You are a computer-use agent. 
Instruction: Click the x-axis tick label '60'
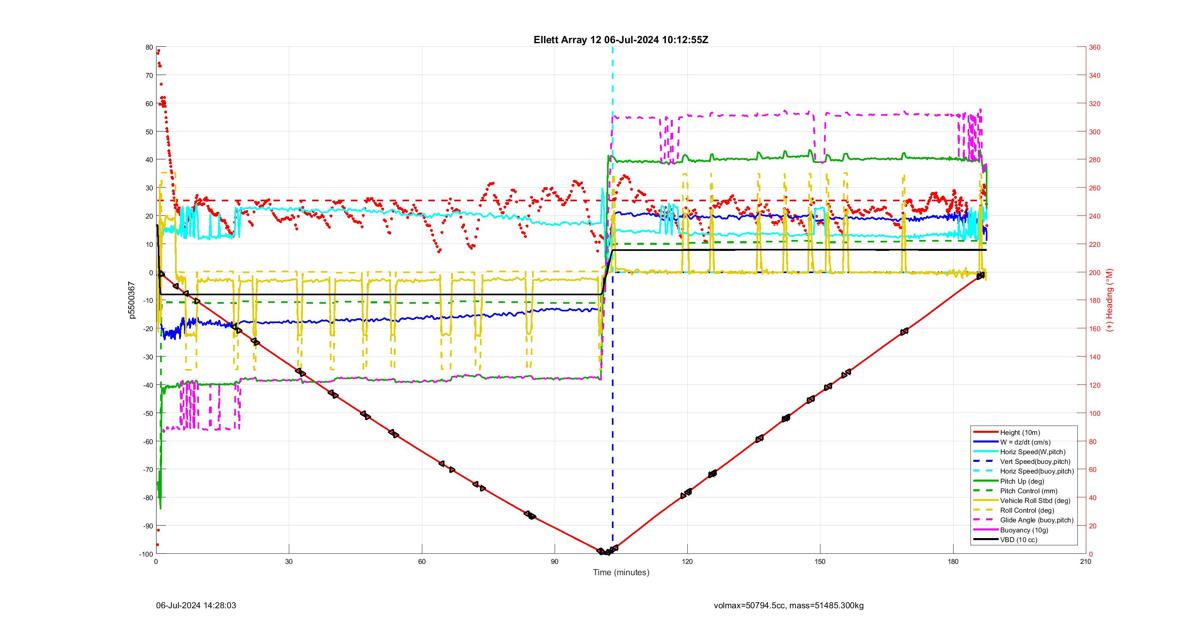[x=422, y=562]
